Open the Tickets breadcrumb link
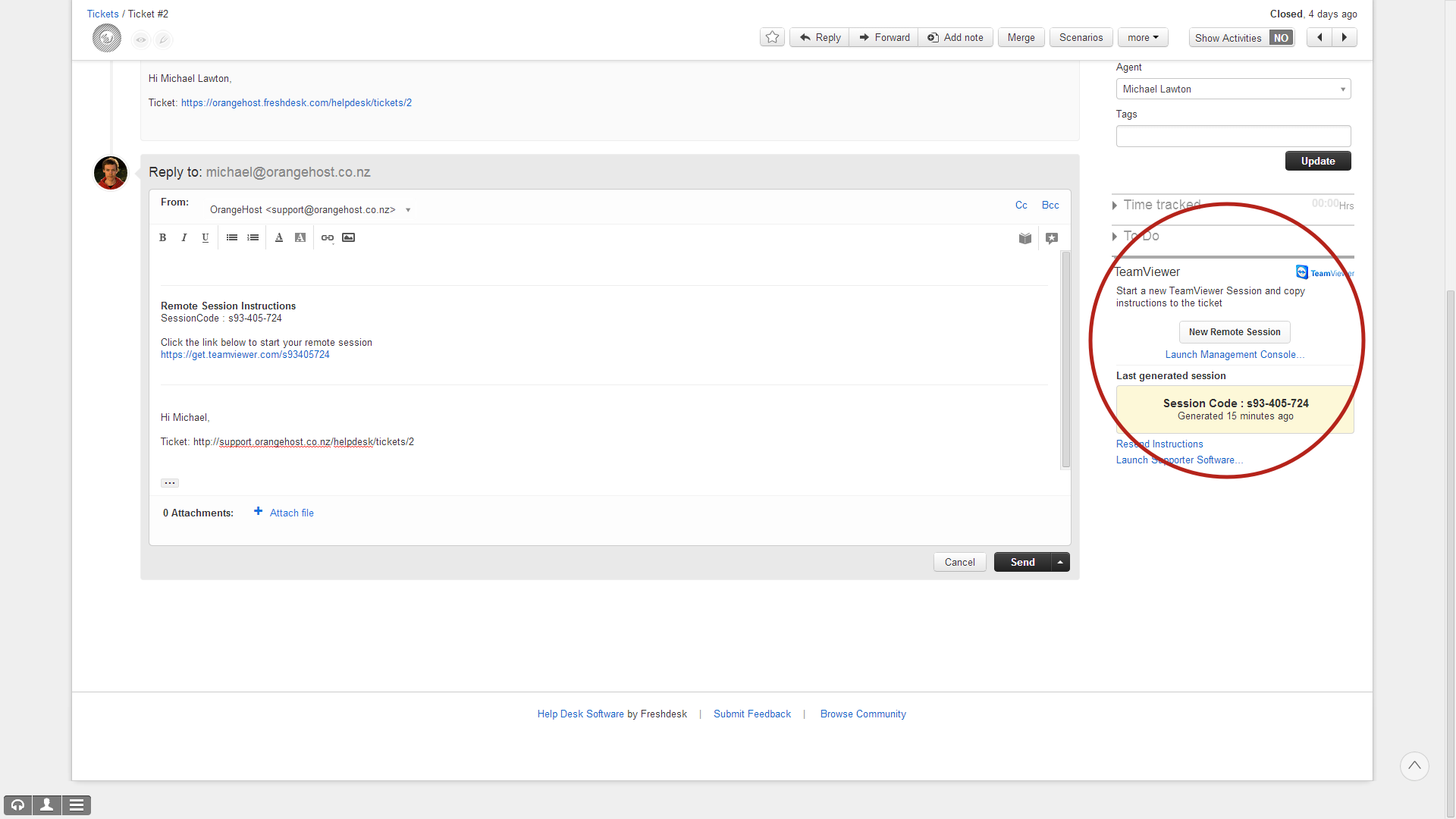1456x819 pixels. (x=102, y=14)
